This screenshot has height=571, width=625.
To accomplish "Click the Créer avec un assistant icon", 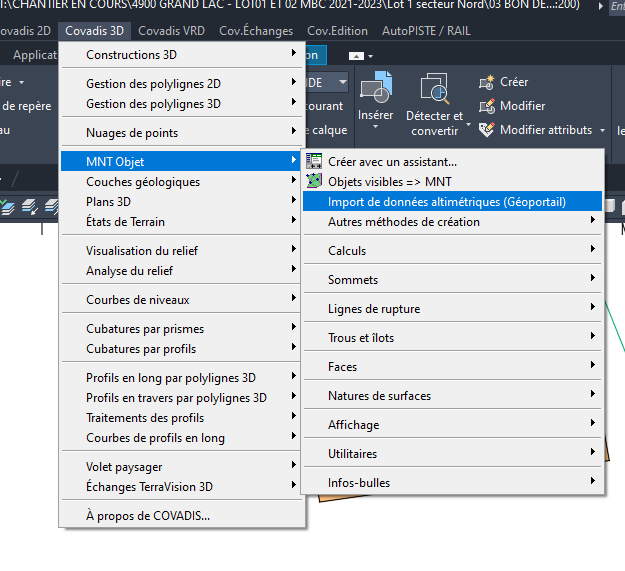I will pyautogui.click(x=314, y=161).
